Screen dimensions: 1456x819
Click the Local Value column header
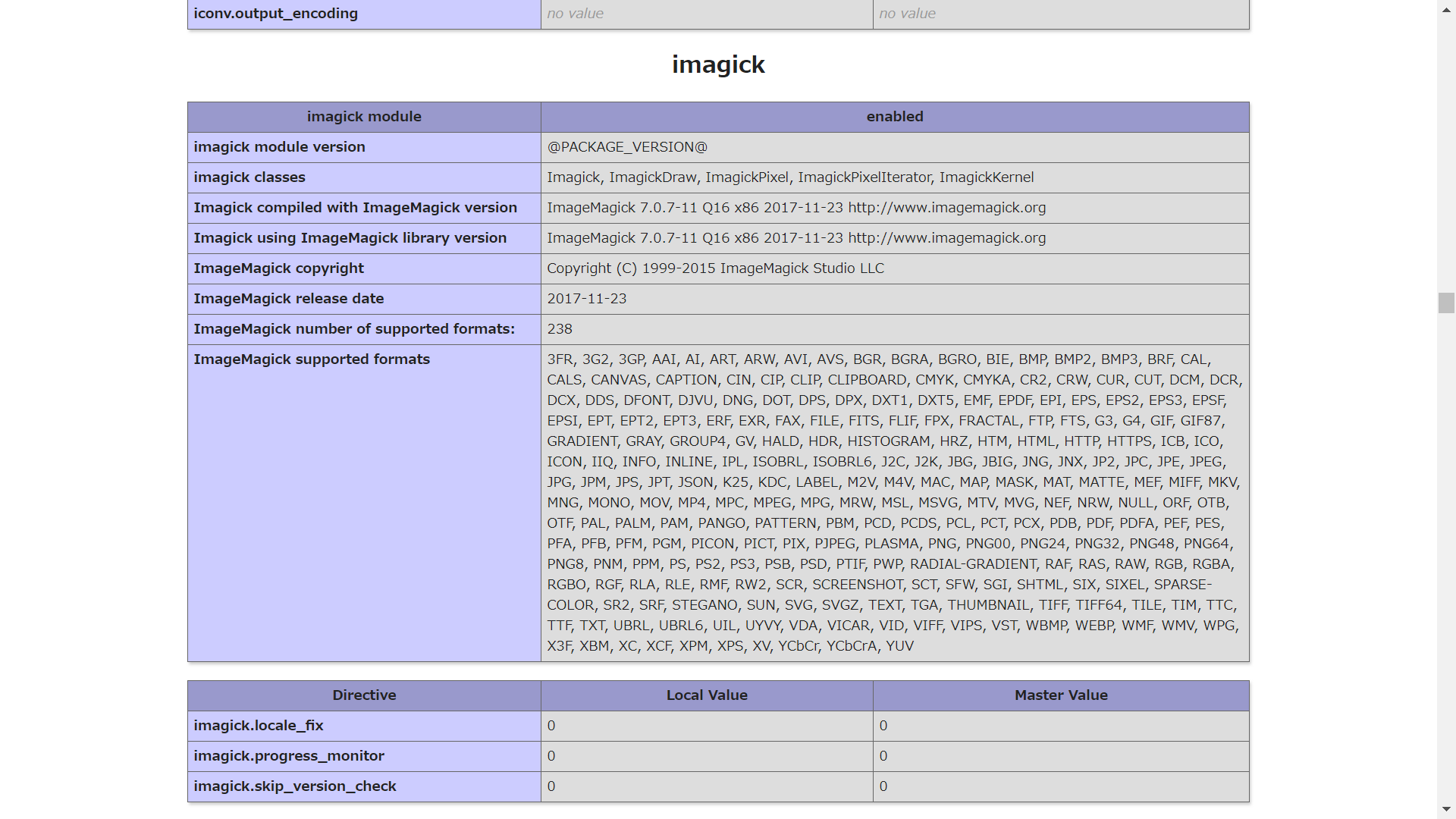706,695
